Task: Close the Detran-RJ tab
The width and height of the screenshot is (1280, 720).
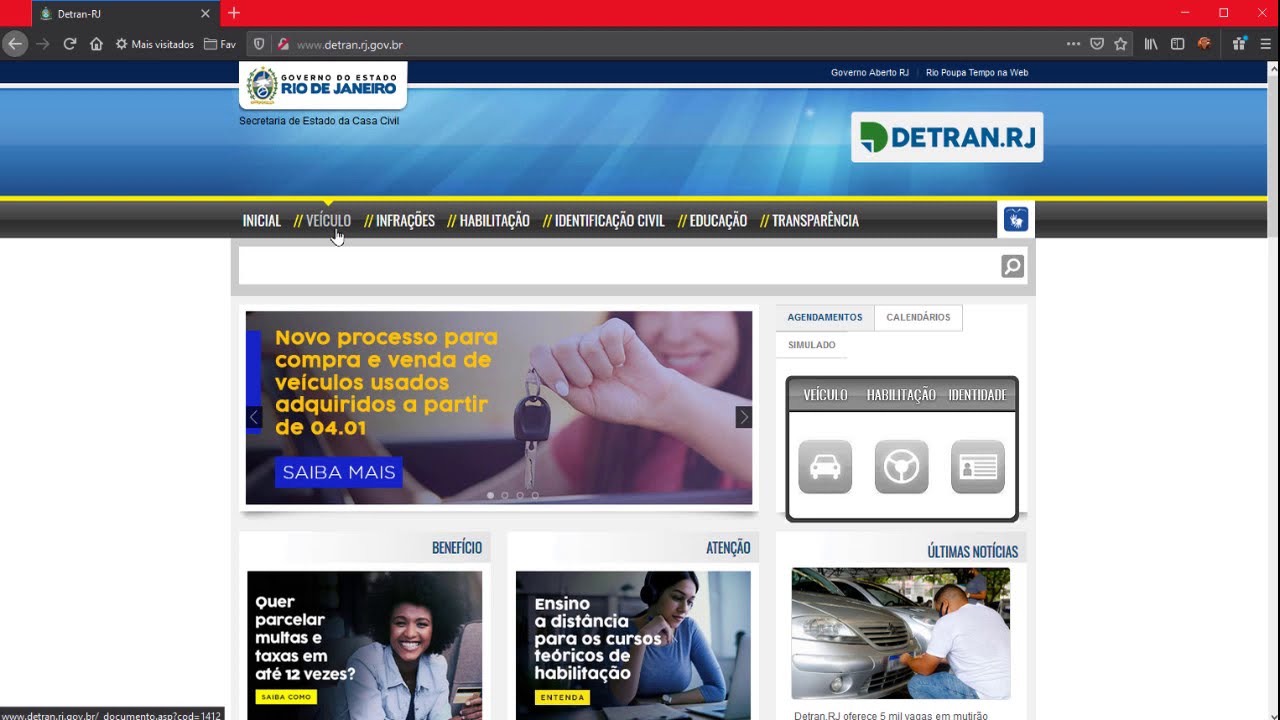Action: click(x=205, y=14)
